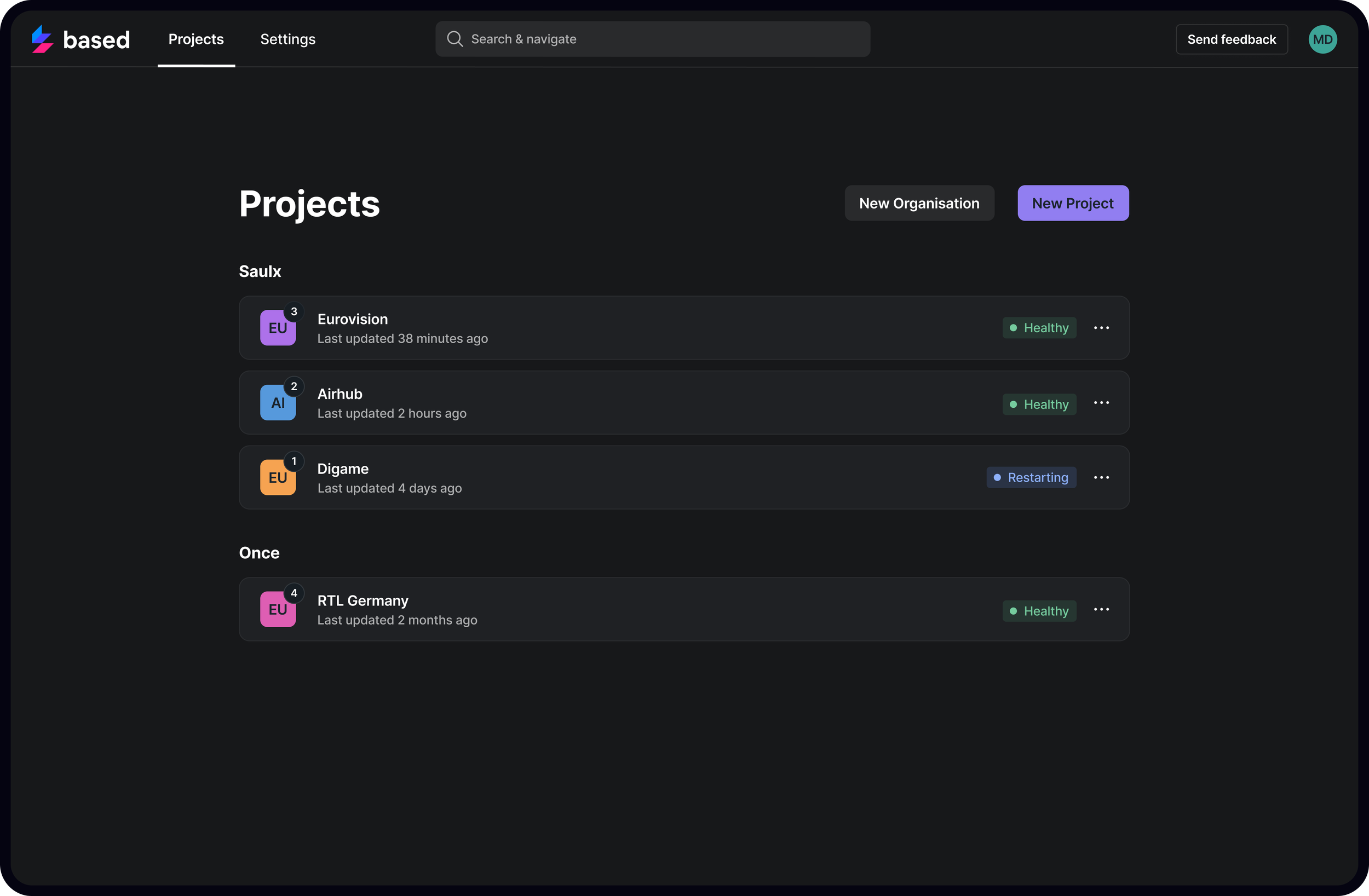This screenshot has width=1369, height=896.
Task: Click the based logo icon
Action: point(42,39)
